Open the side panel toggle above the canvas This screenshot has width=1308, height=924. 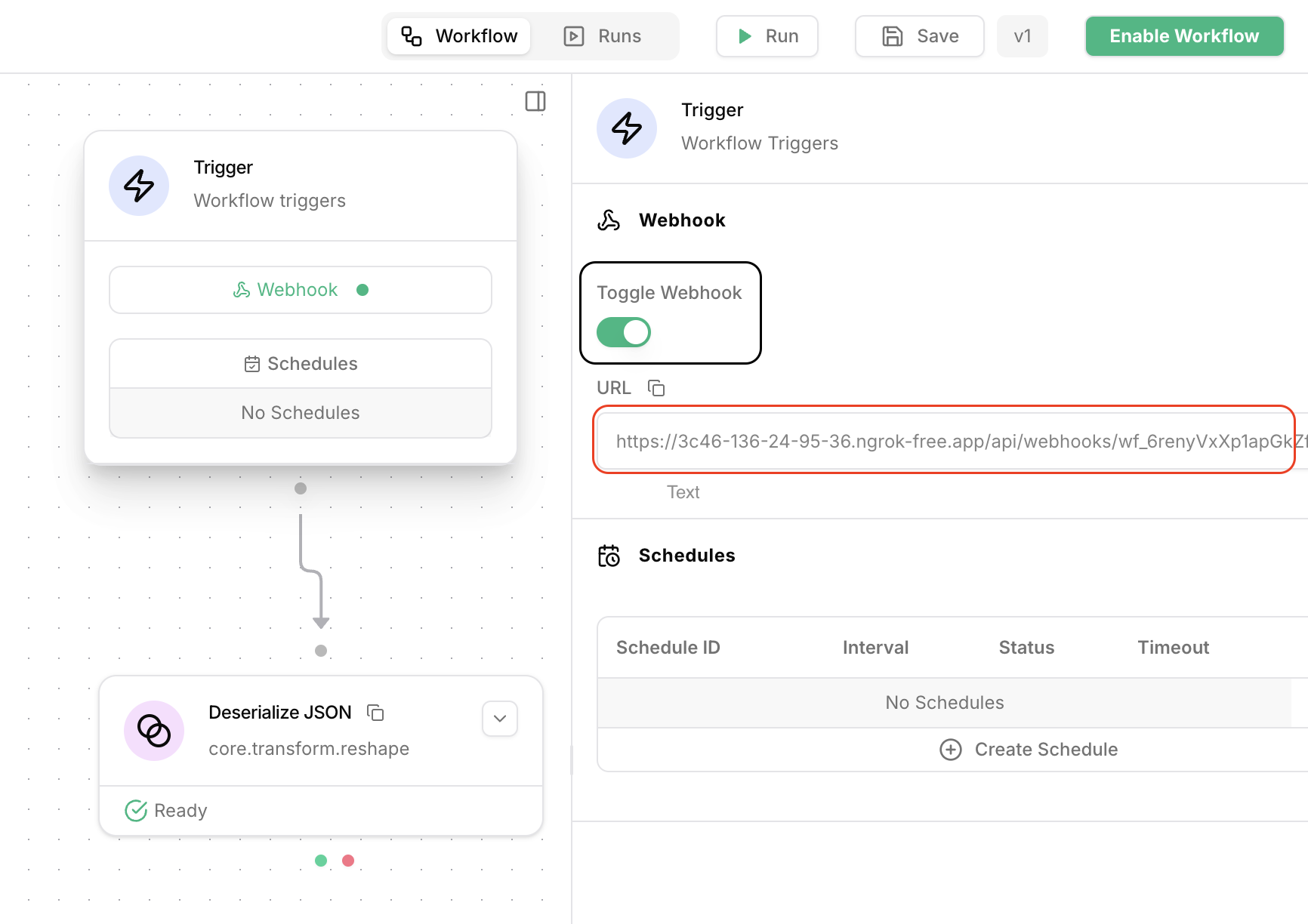tap(535, 101)
